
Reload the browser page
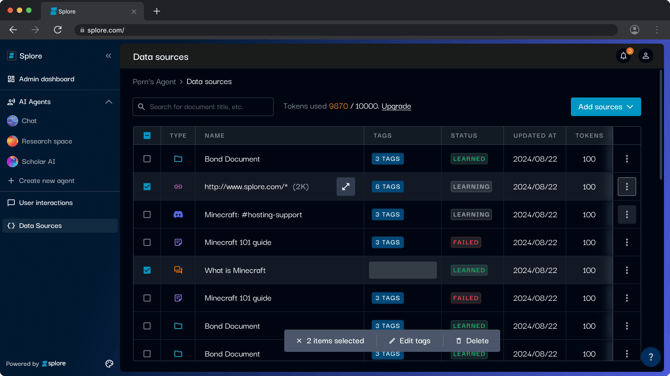point(58,30)
